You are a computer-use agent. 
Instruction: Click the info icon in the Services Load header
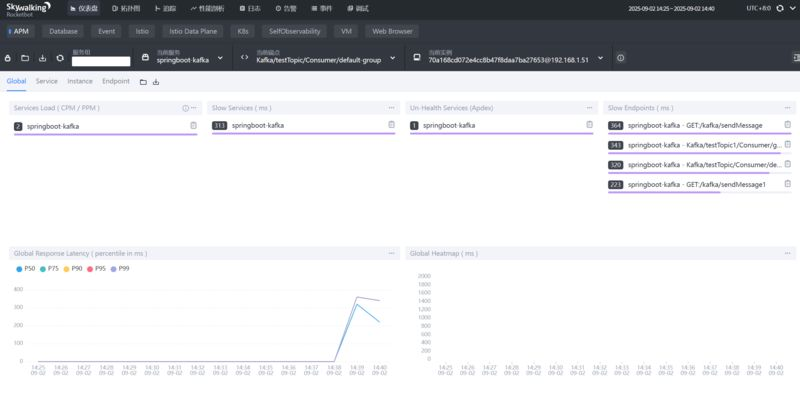point(186,108)
